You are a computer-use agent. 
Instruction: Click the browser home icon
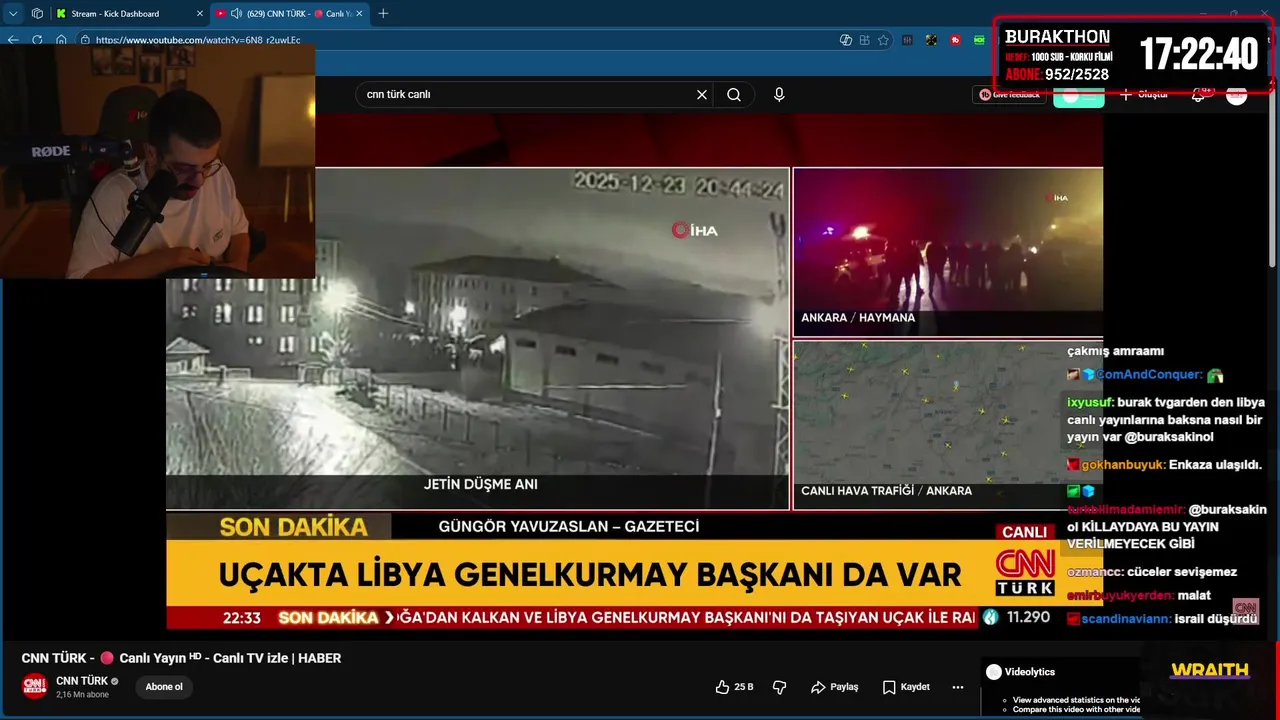61,40
